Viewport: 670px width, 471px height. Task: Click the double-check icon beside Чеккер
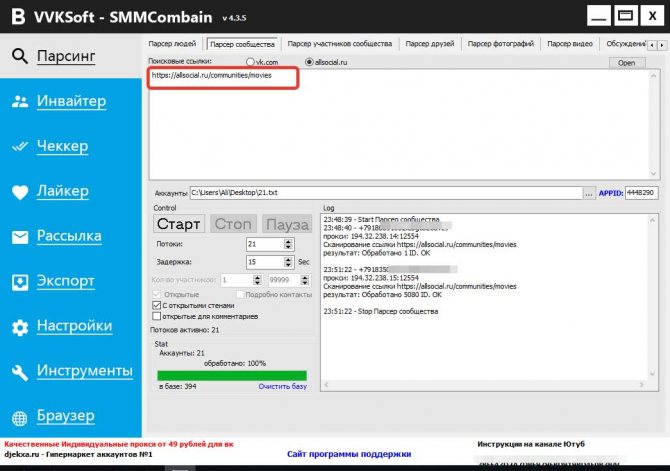20,147
